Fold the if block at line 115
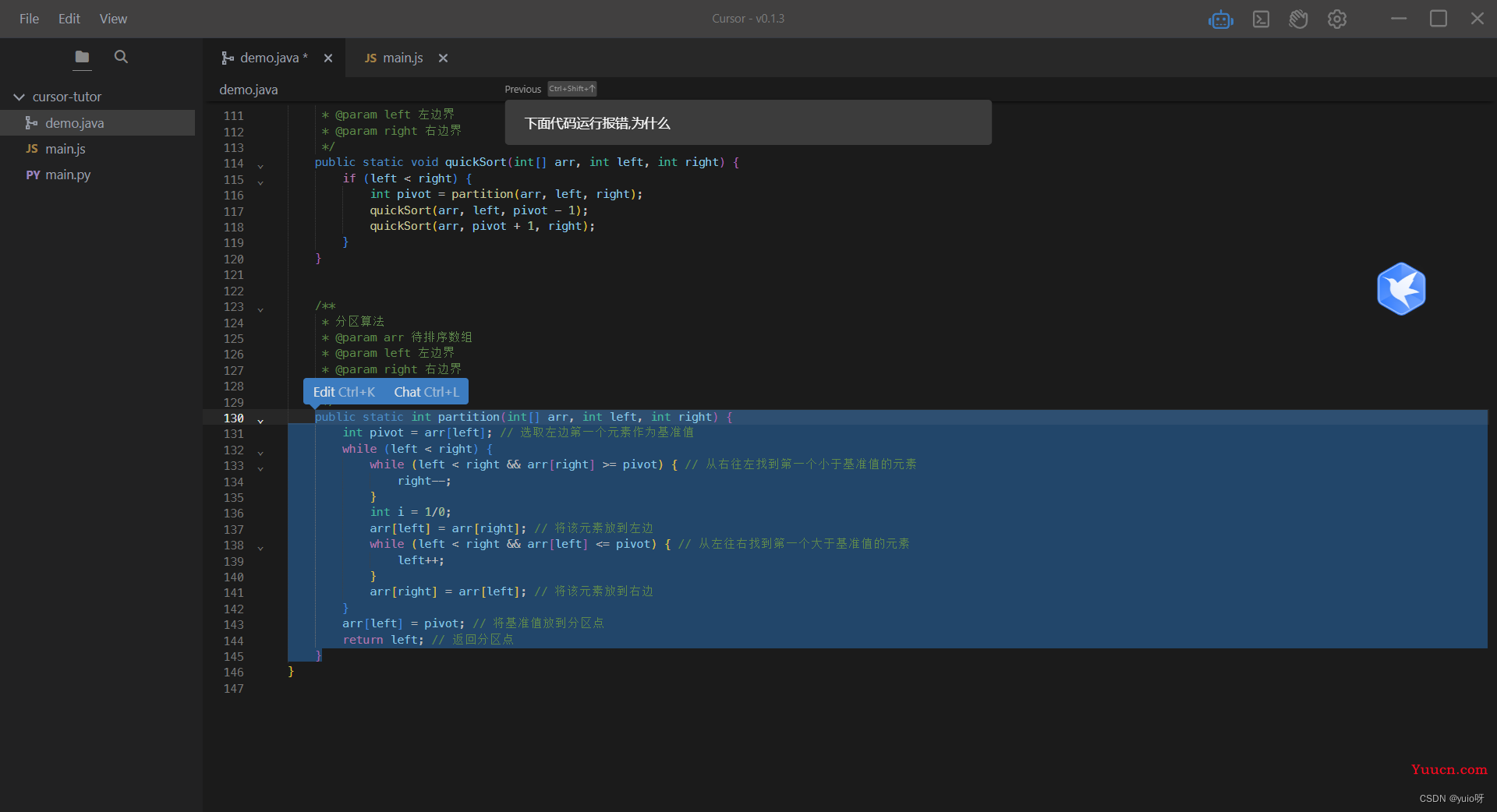 [x=260, y=182]
